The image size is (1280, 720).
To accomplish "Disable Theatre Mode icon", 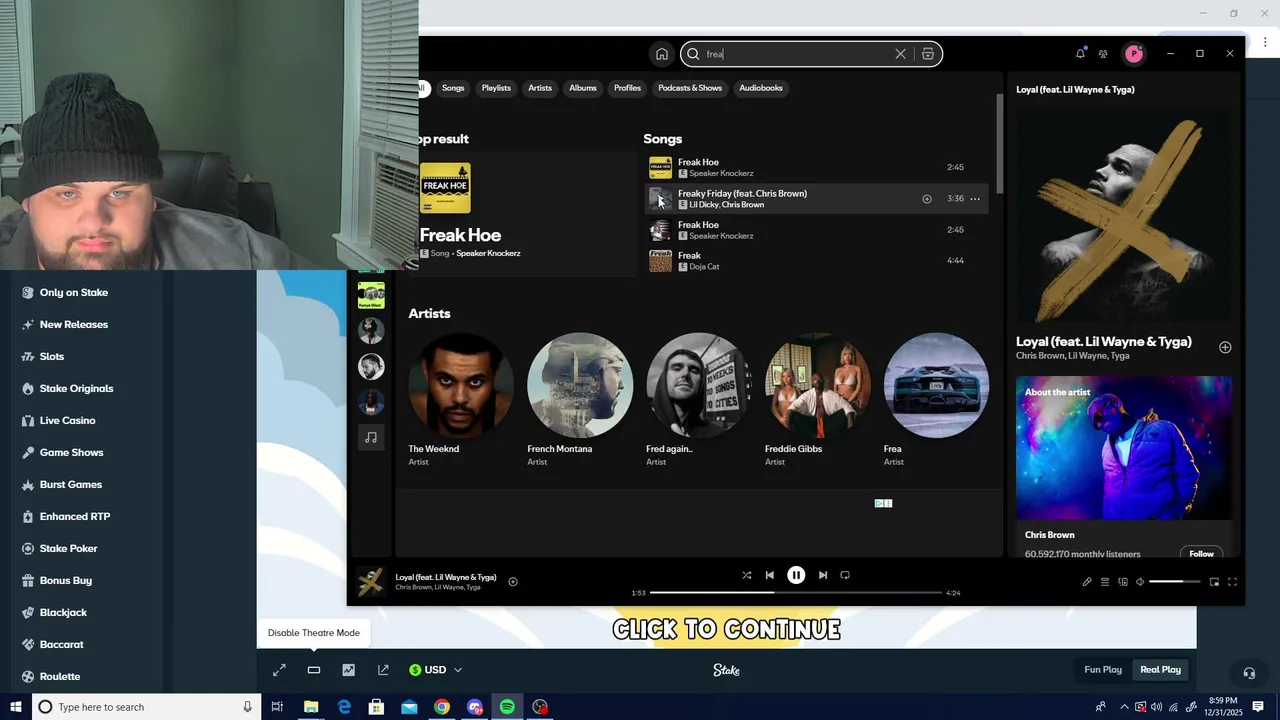I will coord(314,670).
